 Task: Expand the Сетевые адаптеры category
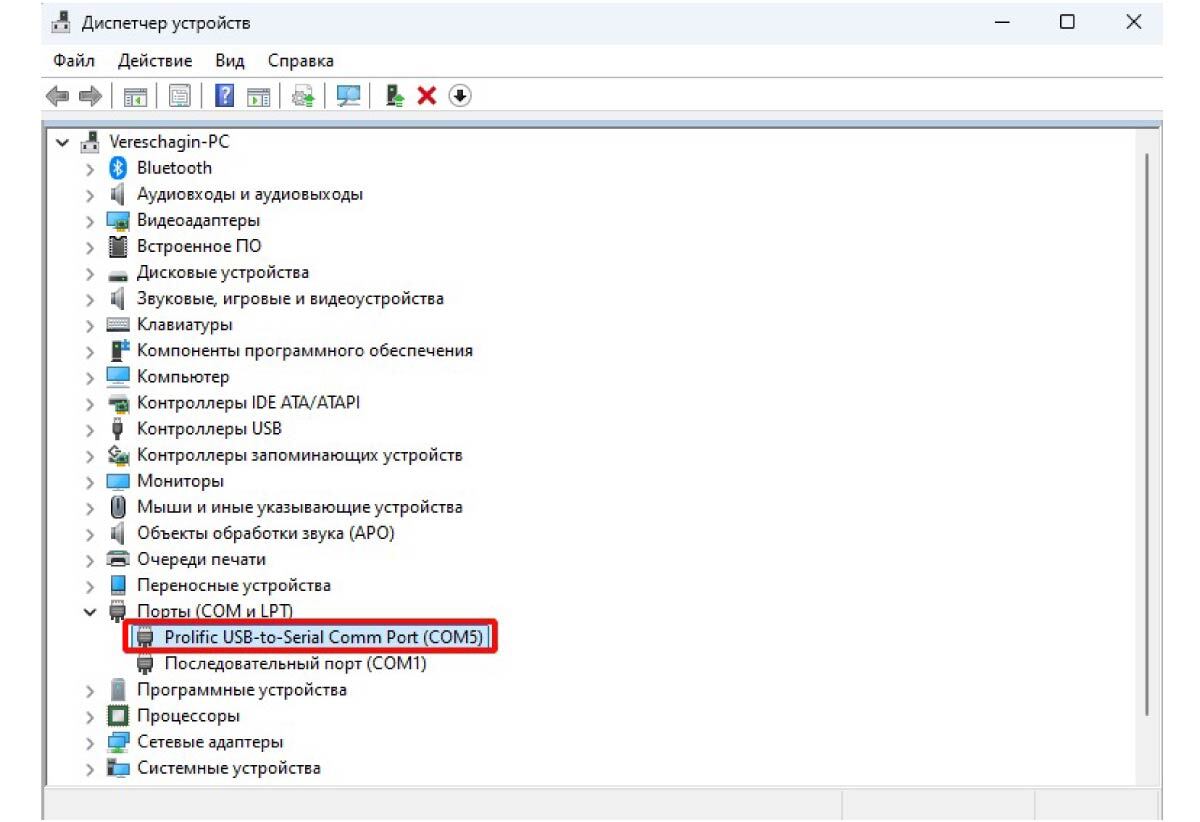pyautogui.click(x=91, y=742)
